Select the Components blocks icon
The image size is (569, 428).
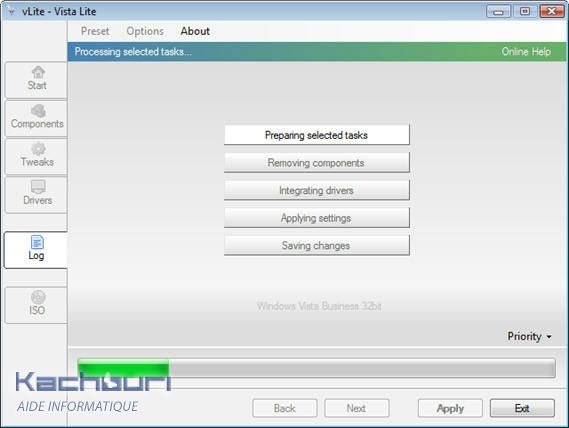[38, 111]
